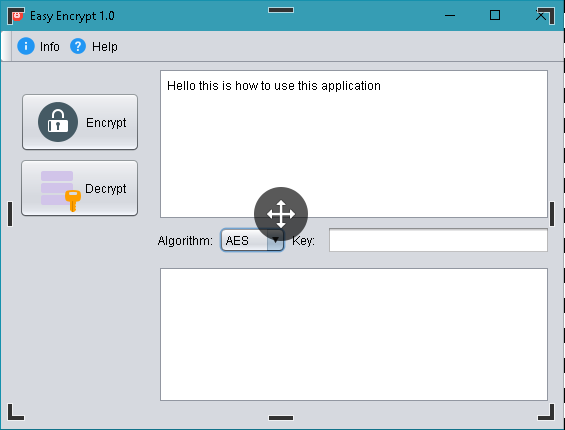Screen dimensions: 565x430
Task: Click the text area containing 'Hello this is how to use'
Action: click(354, 144)
